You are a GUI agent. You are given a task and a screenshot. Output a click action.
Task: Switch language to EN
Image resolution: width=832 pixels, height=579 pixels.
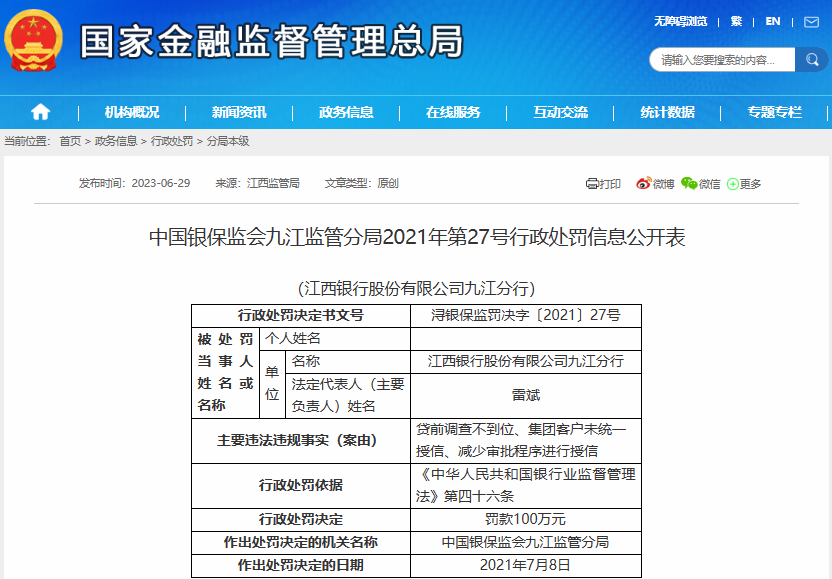tap(773, 21)
